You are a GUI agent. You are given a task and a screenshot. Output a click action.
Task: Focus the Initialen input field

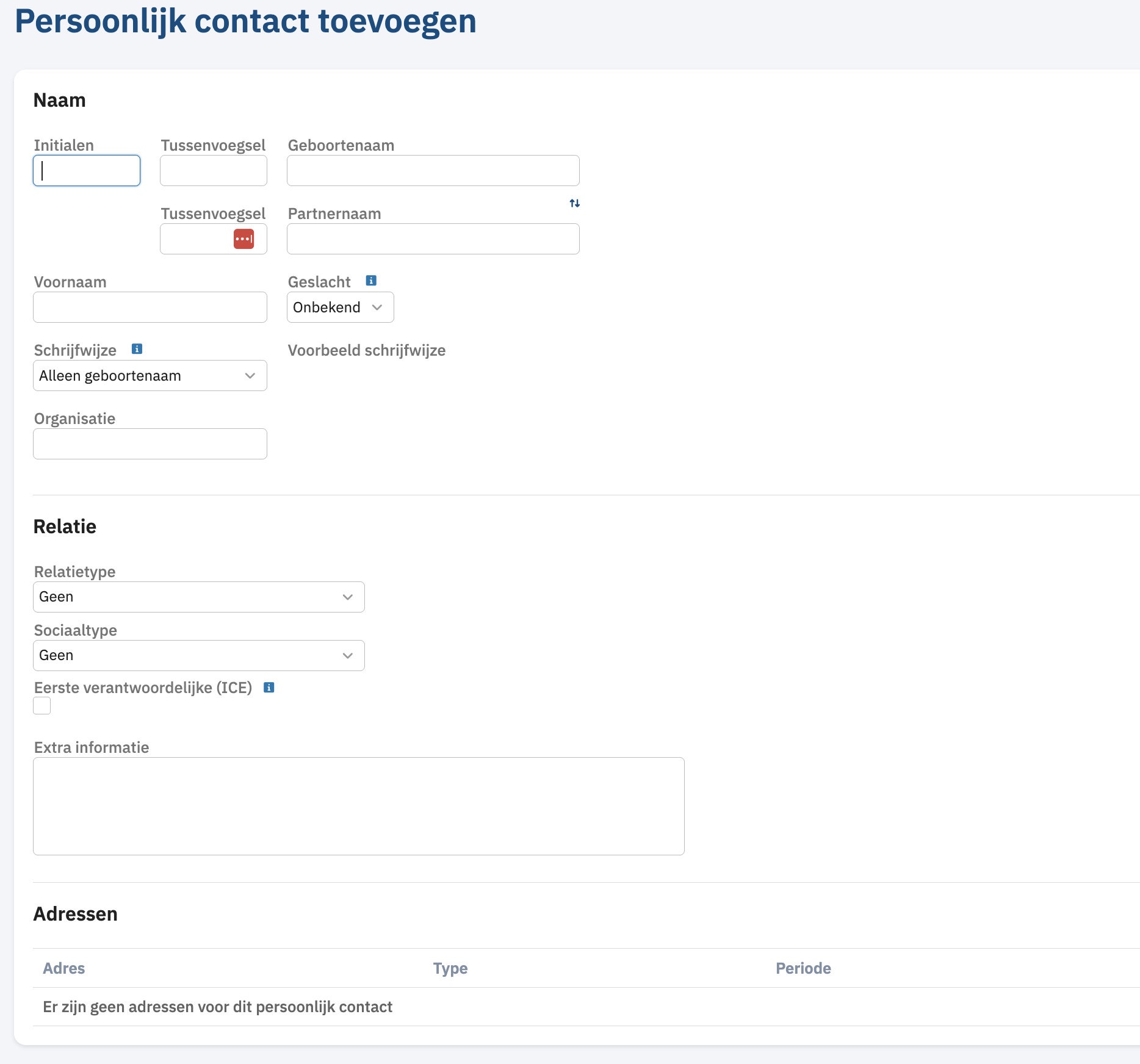point(87,171)
